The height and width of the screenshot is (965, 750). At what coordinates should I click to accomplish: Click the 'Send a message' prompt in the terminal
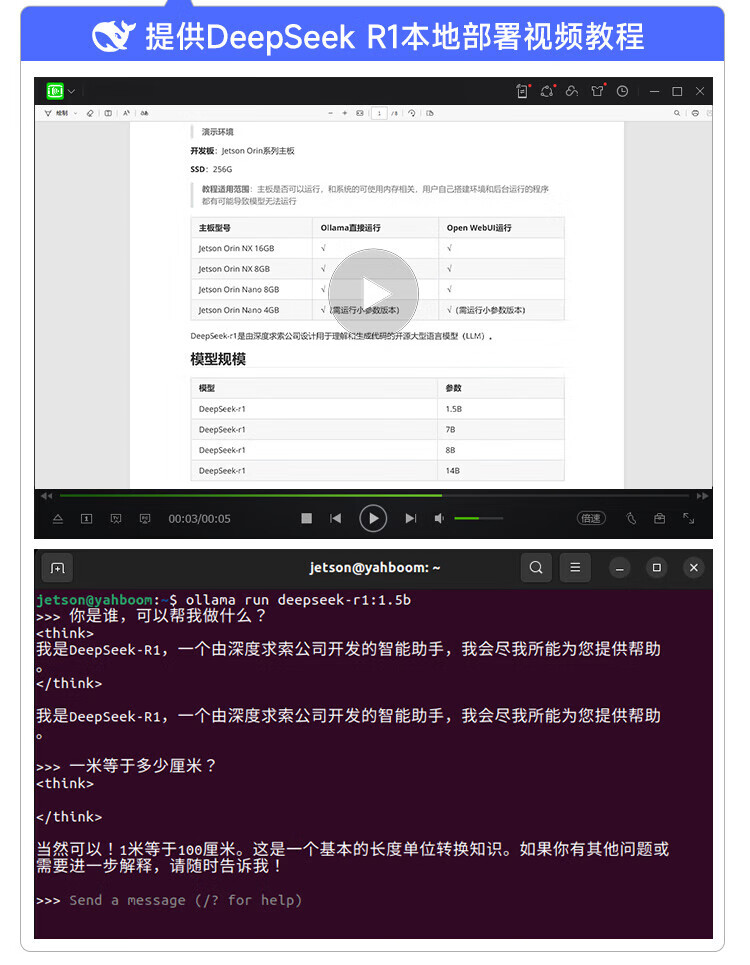pos(185,900)
